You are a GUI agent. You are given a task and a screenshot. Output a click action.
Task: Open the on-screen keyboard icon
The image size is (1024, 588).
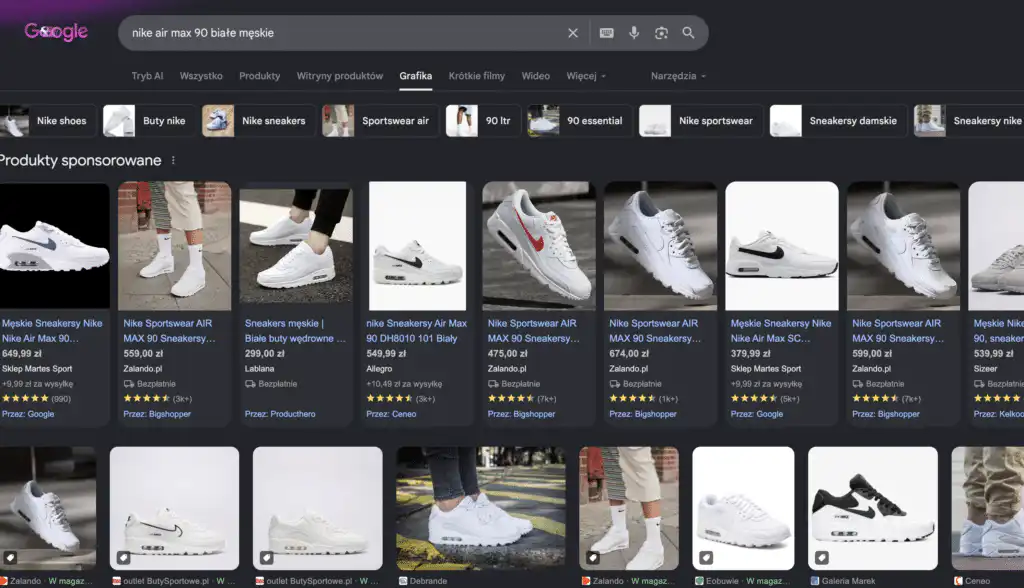tap(607, 33)
